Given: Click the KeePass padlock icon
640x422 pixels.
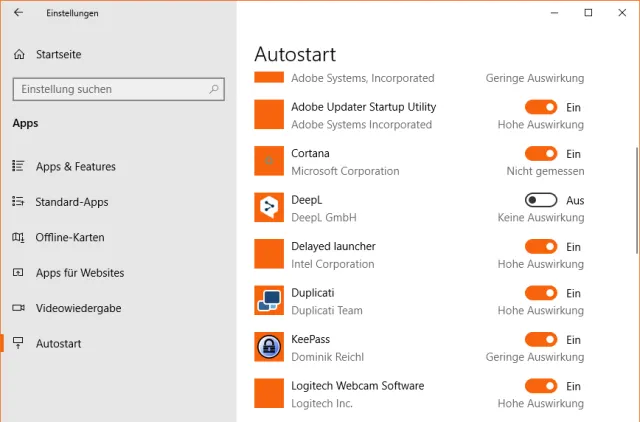Looking at the screenshot, I should pos(270,347).
